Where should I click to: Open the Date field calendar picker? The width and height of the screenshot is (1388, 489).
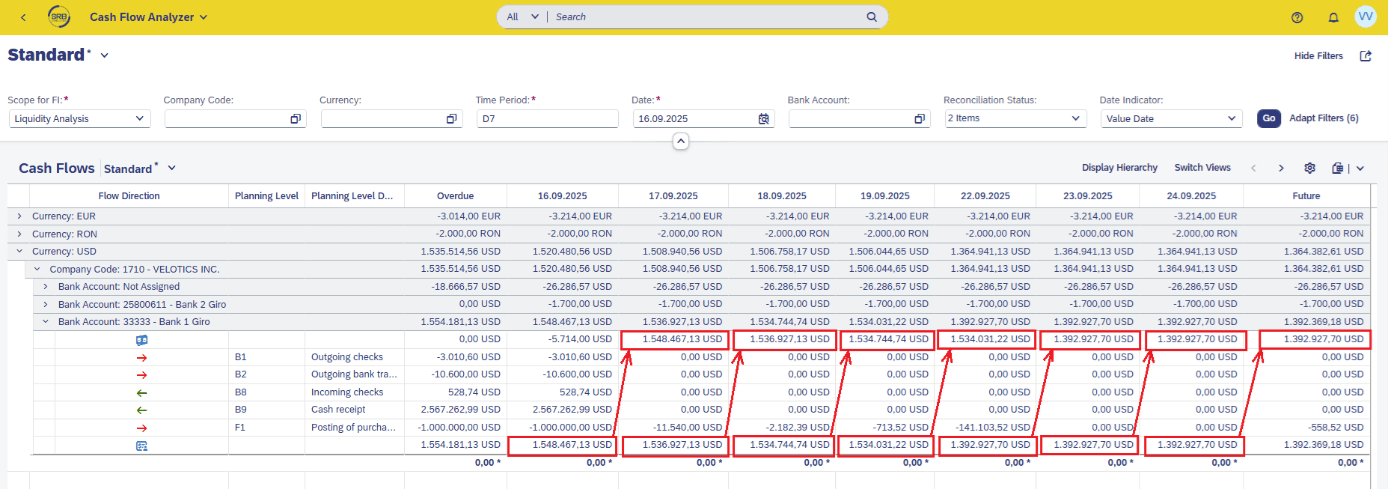763,118
